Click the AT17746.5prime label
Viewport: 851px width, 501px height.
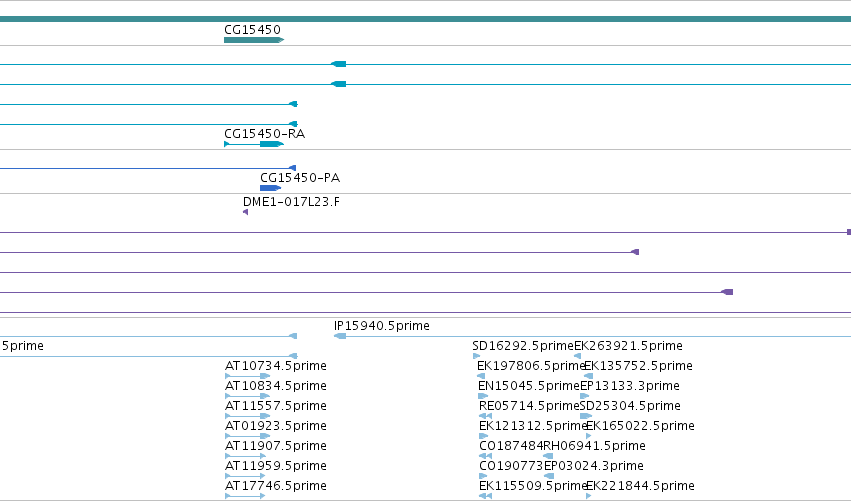pyautogui.click(x=276, y=486)
